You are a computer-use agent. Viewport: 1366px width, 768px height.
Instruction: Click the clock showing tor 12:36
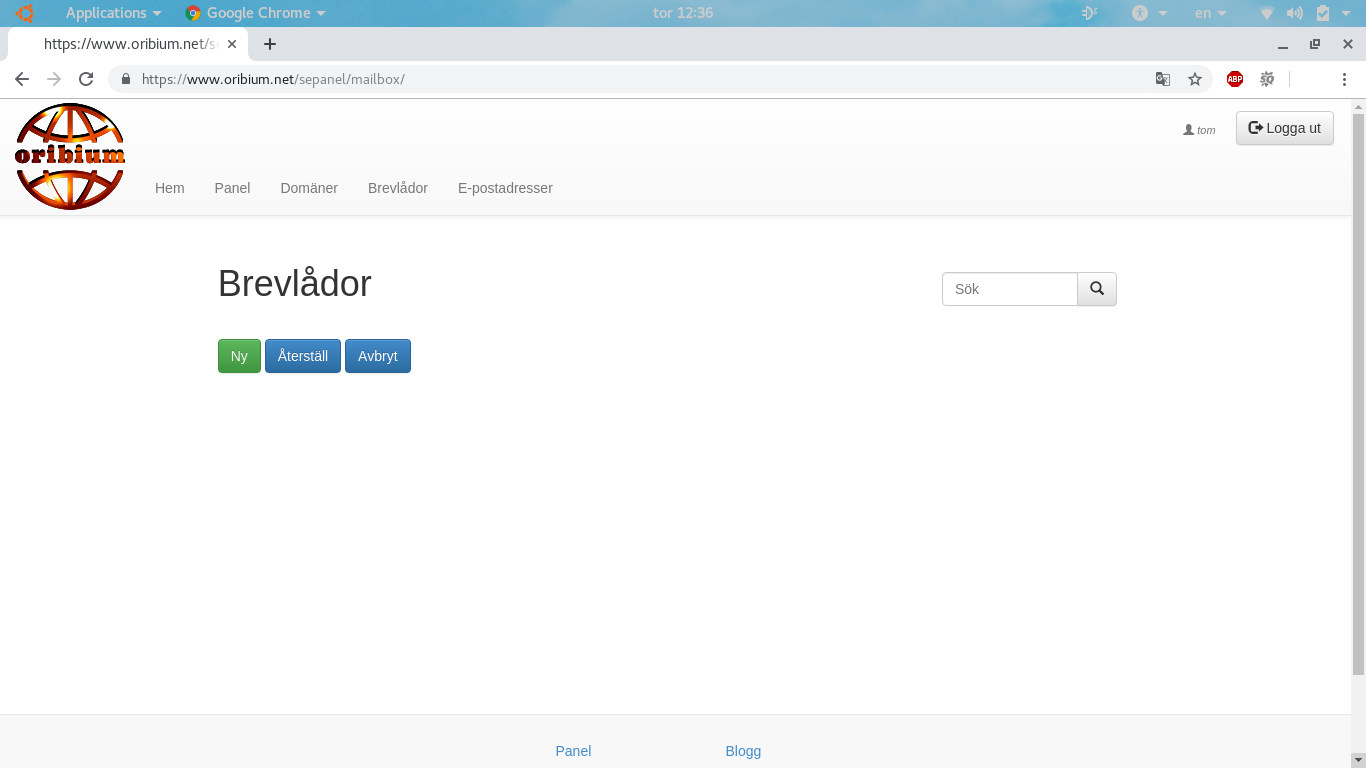coord(683,13)
